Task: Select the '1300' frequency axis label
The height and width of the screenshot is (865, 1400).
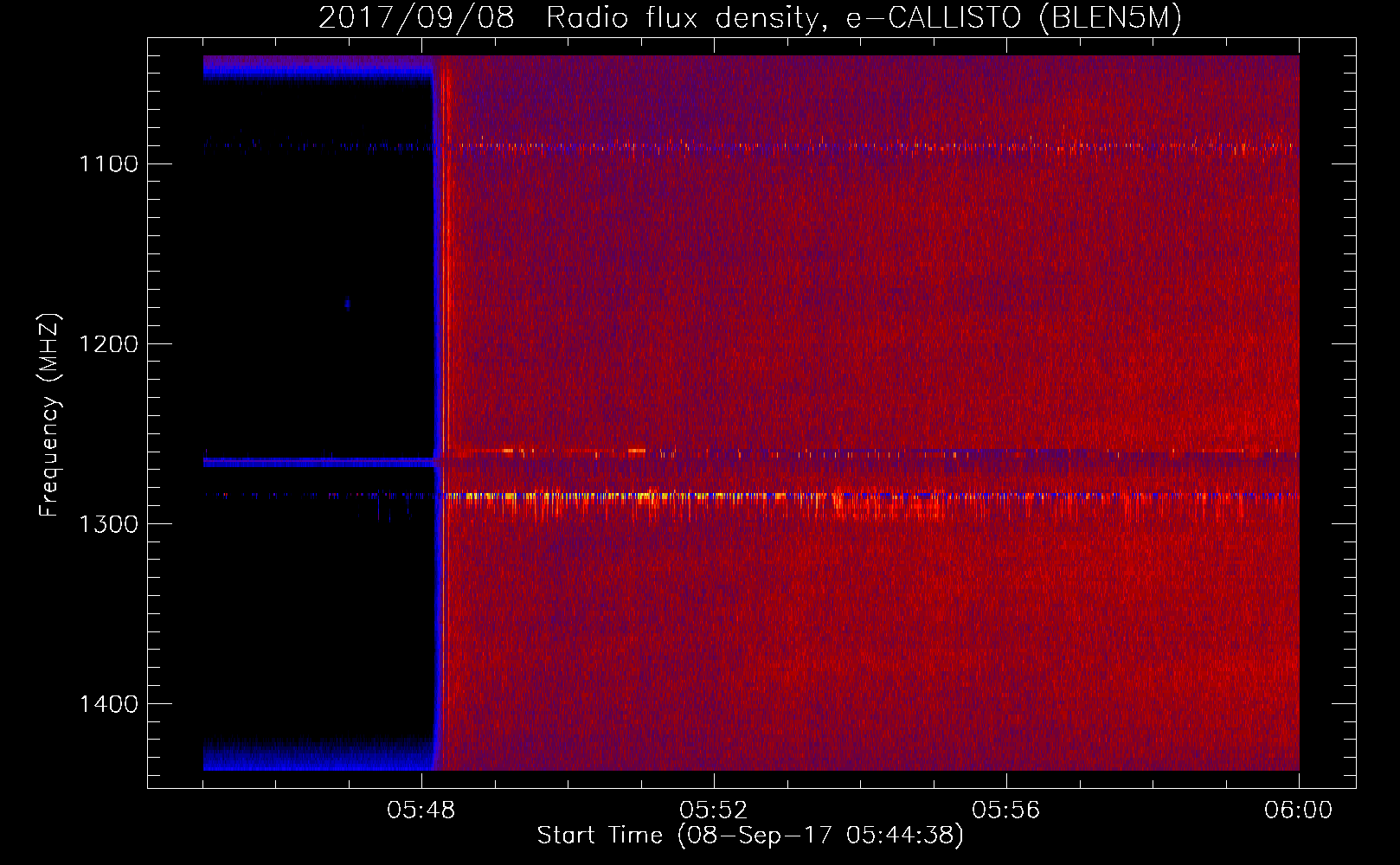Action: [x=109, y=523]
